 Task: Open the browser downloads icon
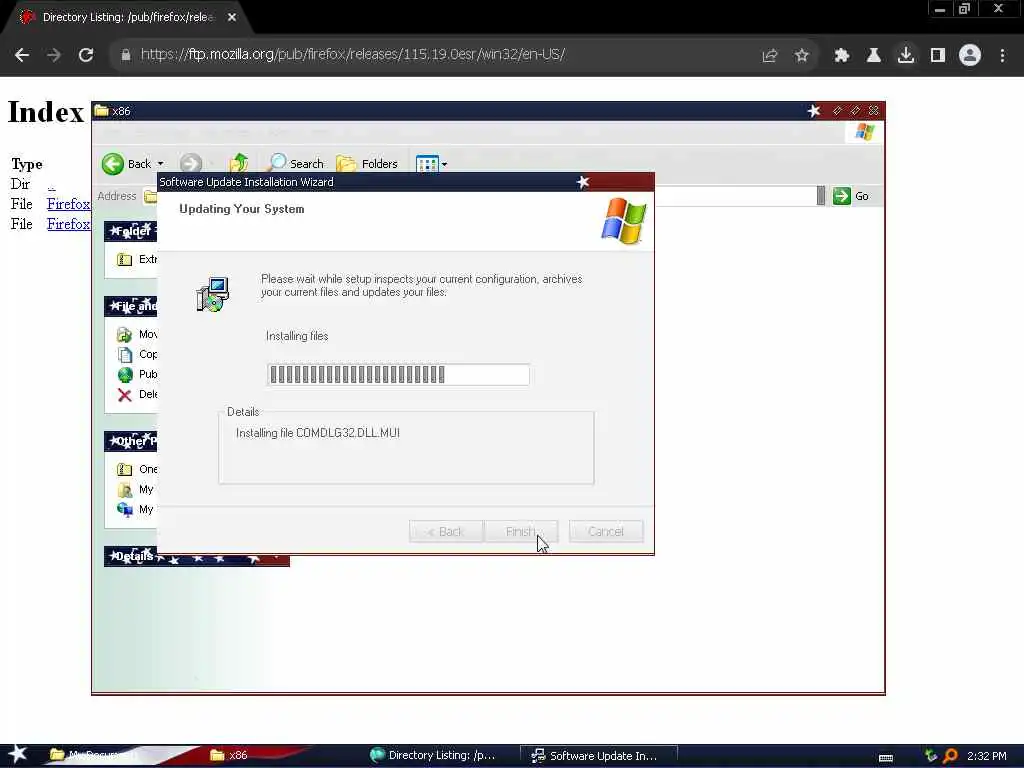pyautogui.click(x=906, y=56)
